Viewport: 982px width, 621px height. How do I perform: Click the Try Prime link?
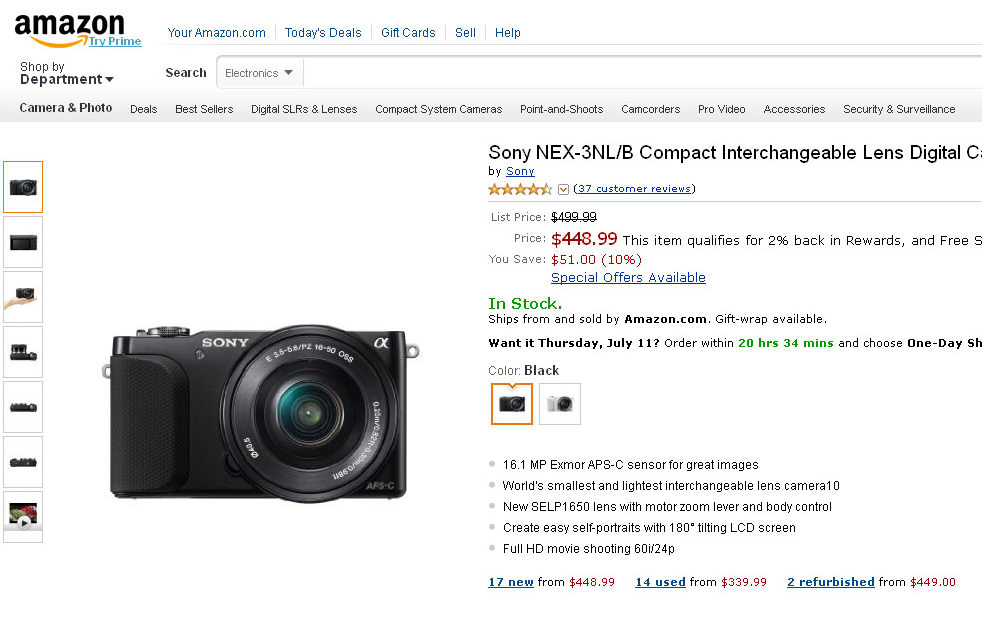click(115, 41)
